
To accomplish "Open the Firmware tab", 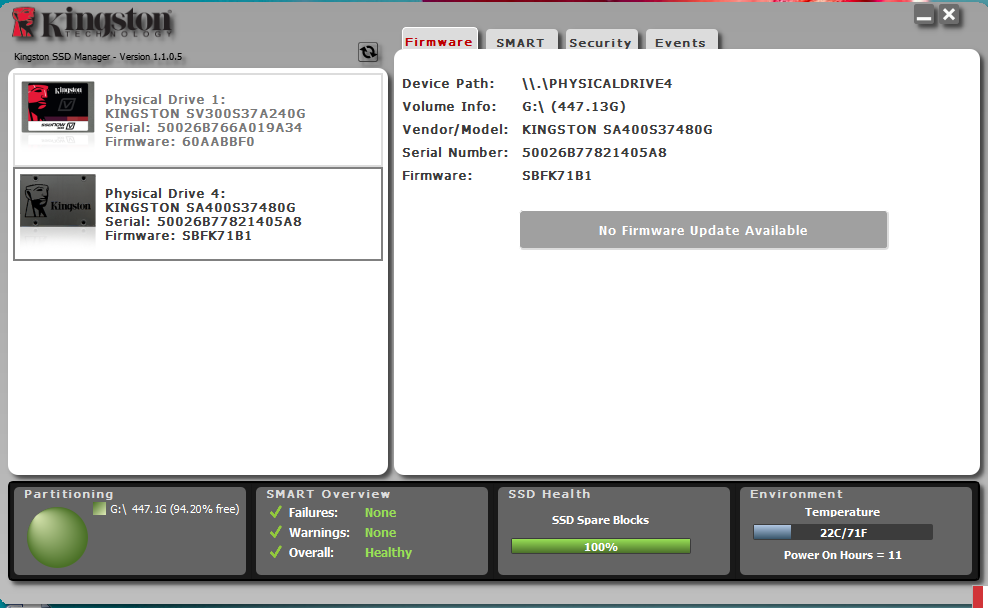I will click(439, 40).
